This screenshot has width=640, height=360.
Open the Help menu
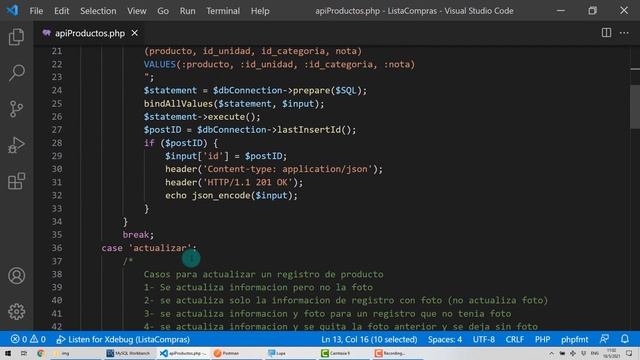[260, 11]
